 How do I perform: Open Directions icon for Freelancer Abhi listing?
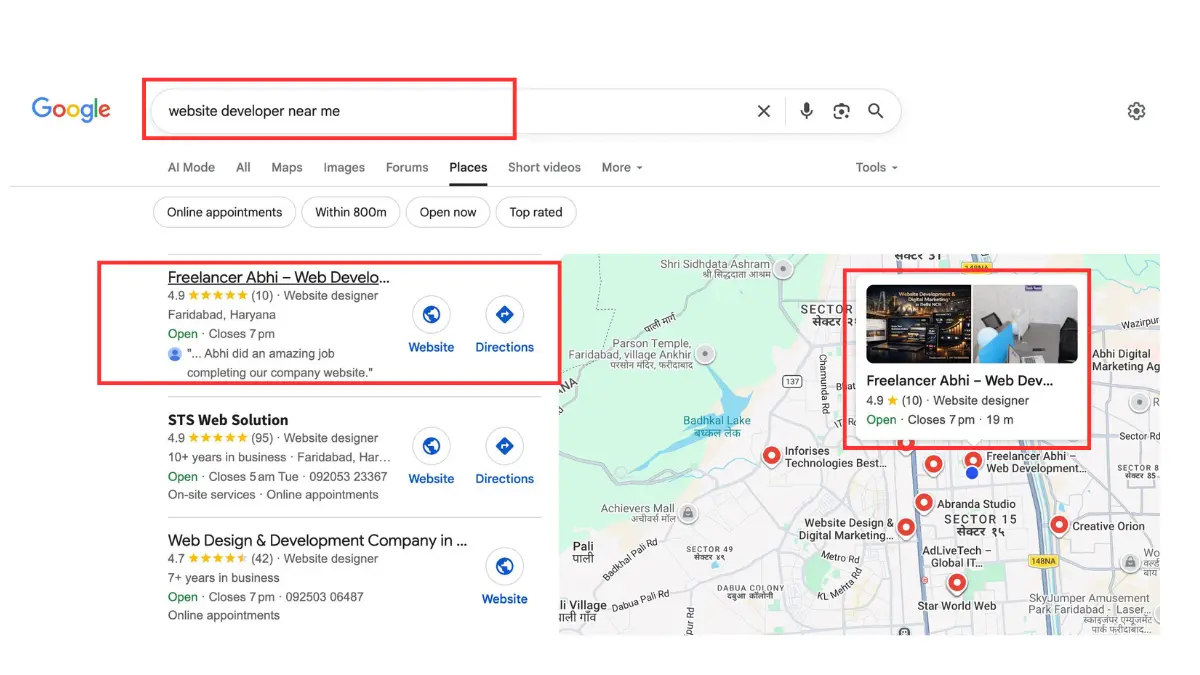coord(504,315)
